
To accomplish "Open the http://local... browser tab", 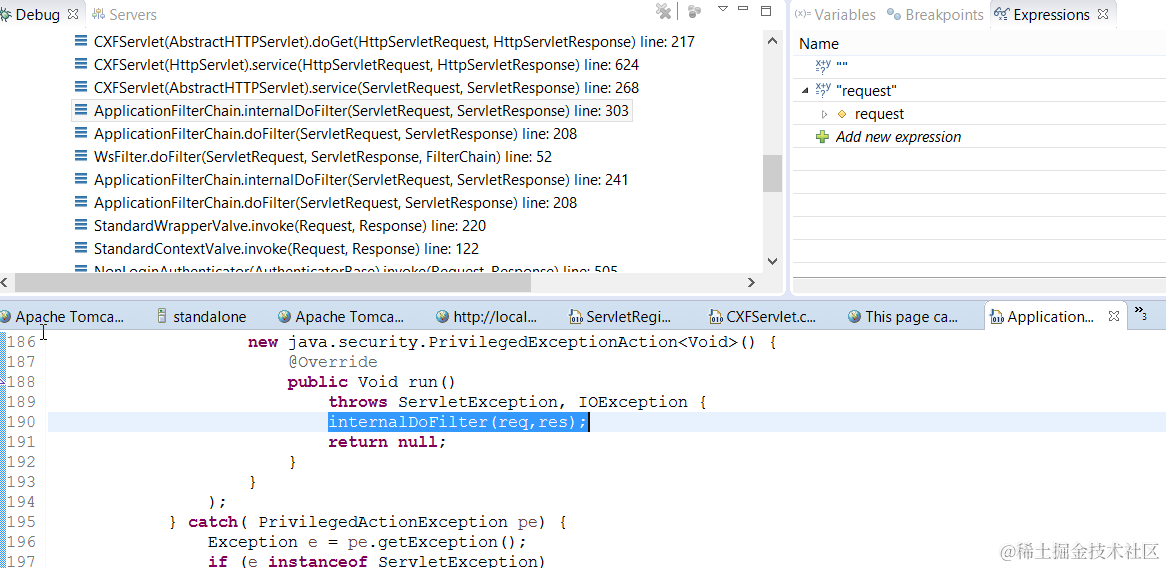I will pos(487,317).
